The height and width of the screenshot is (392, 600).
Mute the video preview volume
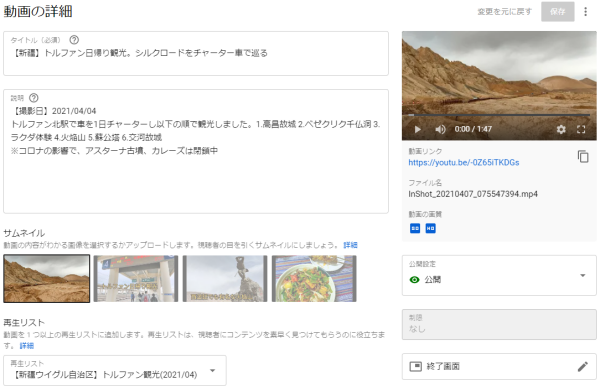pos(440,129)
